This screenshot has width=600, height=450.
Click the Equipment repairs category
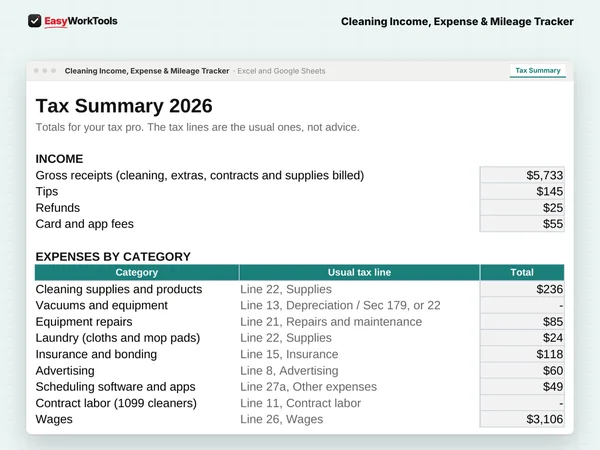coord(84,322)
